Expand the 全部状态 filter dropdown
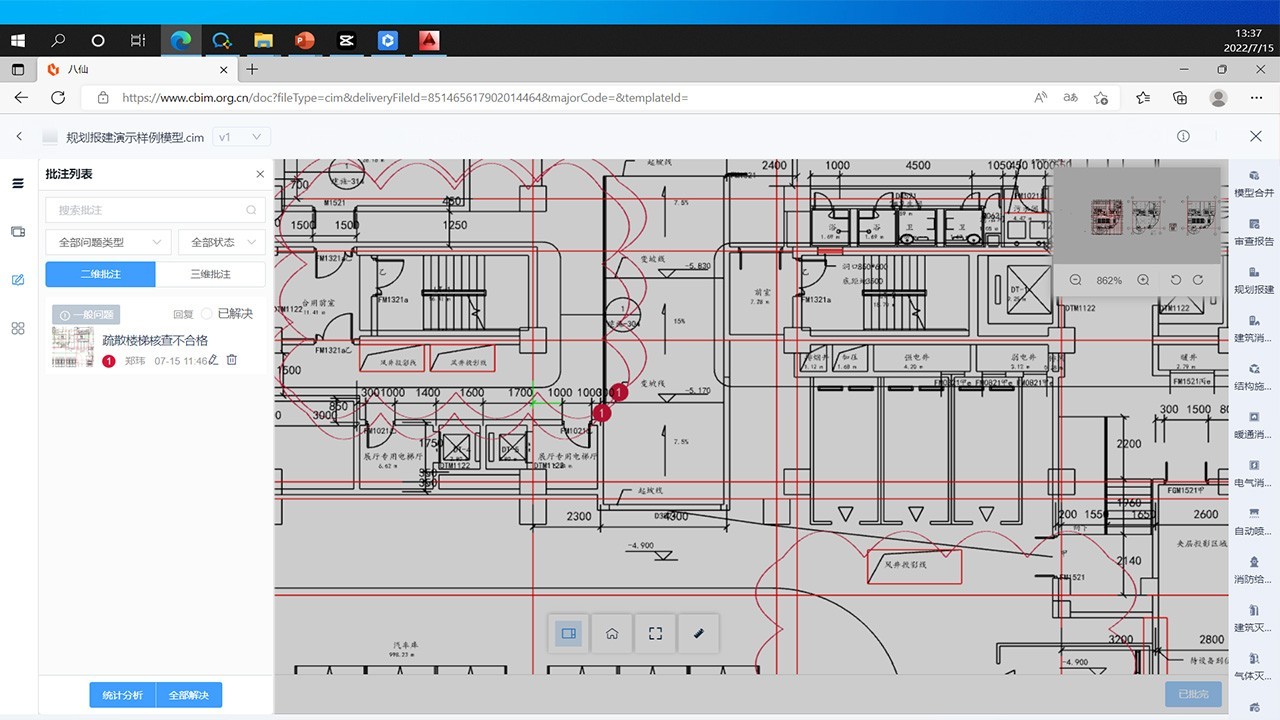 pyautogui.click(x=221, y=242)
